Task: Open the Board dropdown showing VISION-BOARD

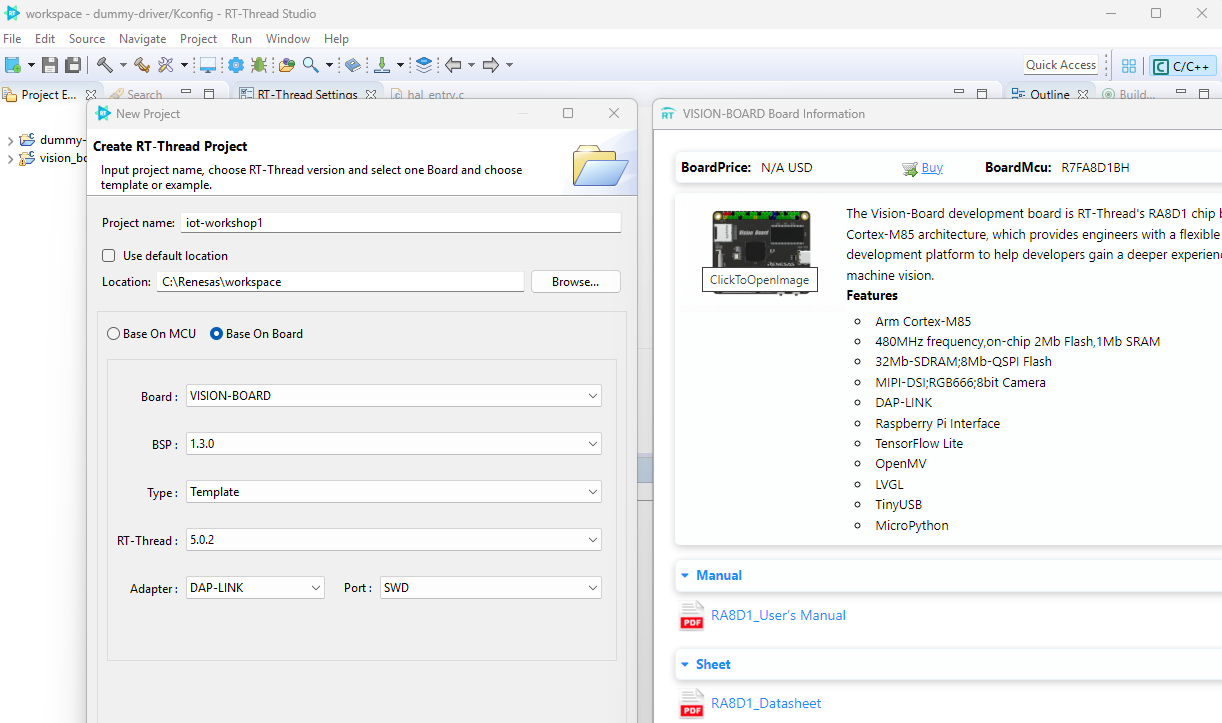Action: click(x=394, y=396)
